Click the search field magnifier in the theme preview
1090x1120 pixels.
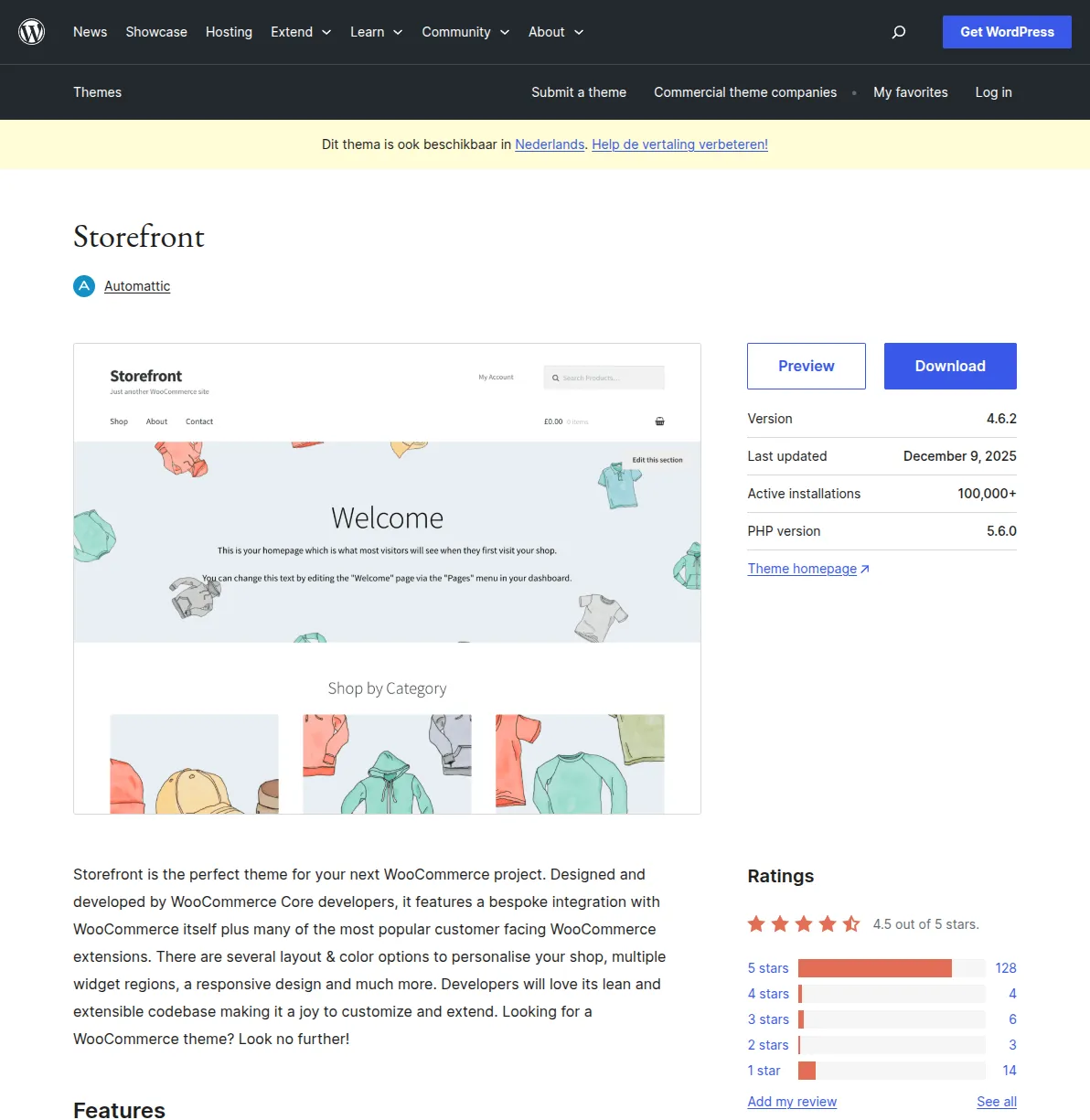point(555,377)
